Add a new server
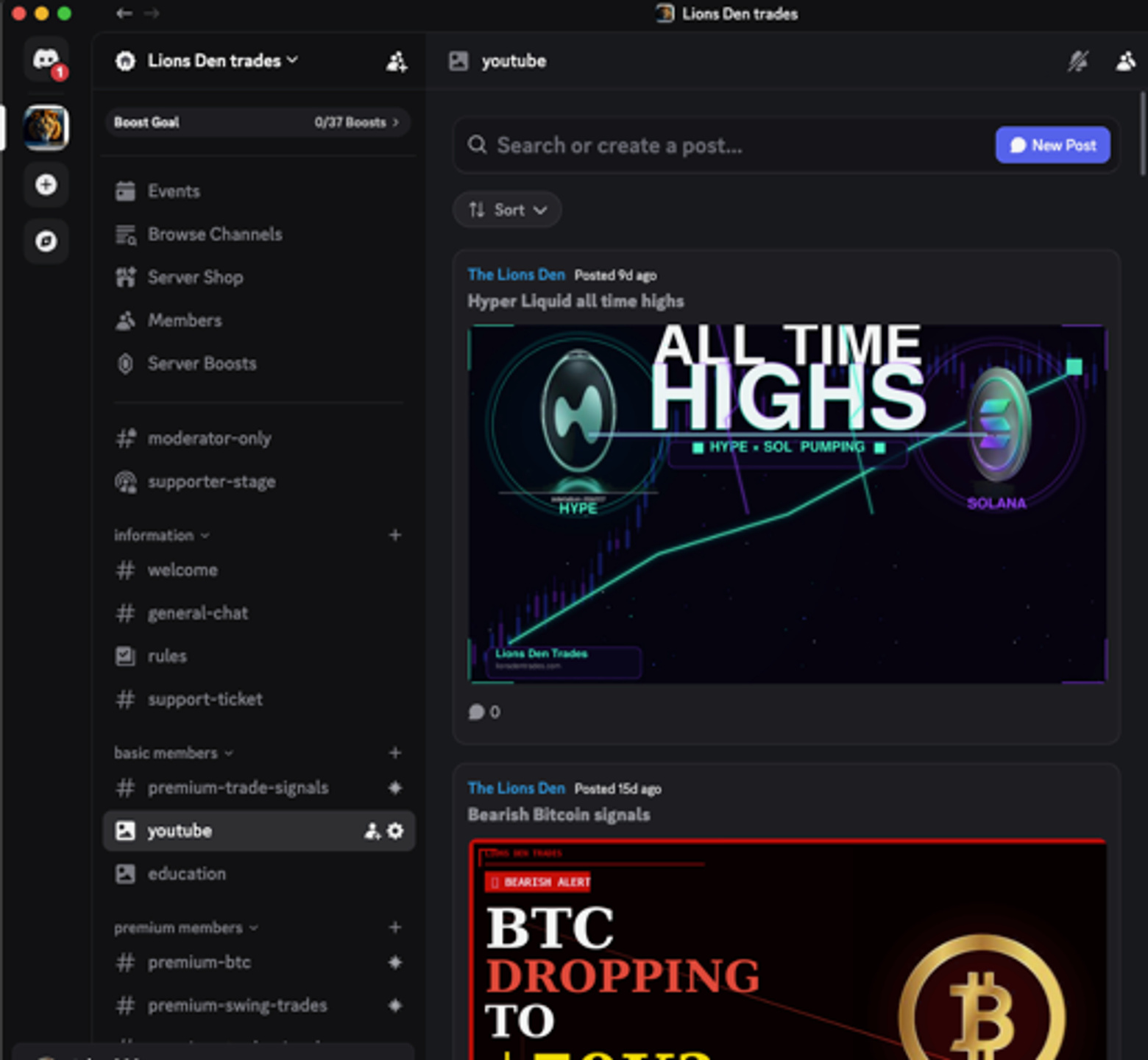Viewport: 1148px width, 1060px height. click(46, 185)
